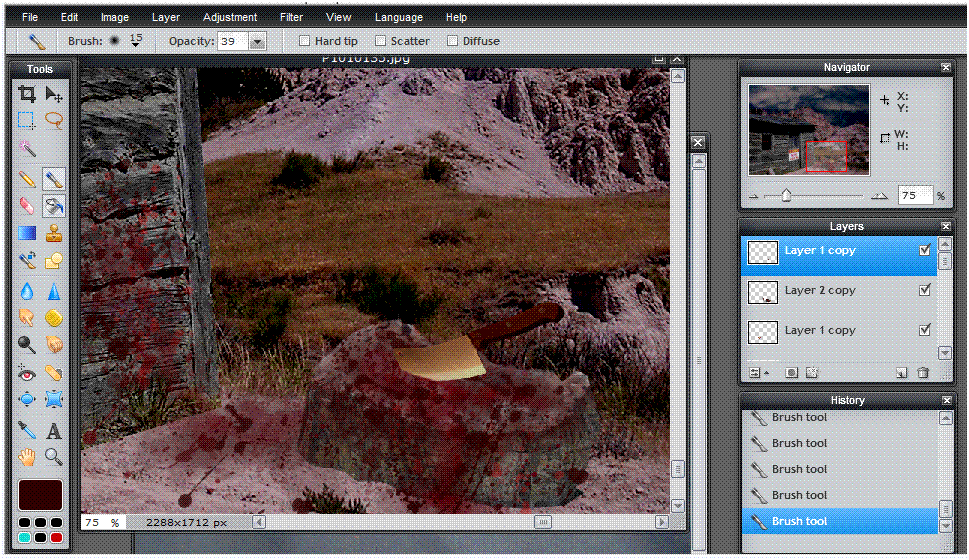Open the Adjustment menu

point(230,17)
